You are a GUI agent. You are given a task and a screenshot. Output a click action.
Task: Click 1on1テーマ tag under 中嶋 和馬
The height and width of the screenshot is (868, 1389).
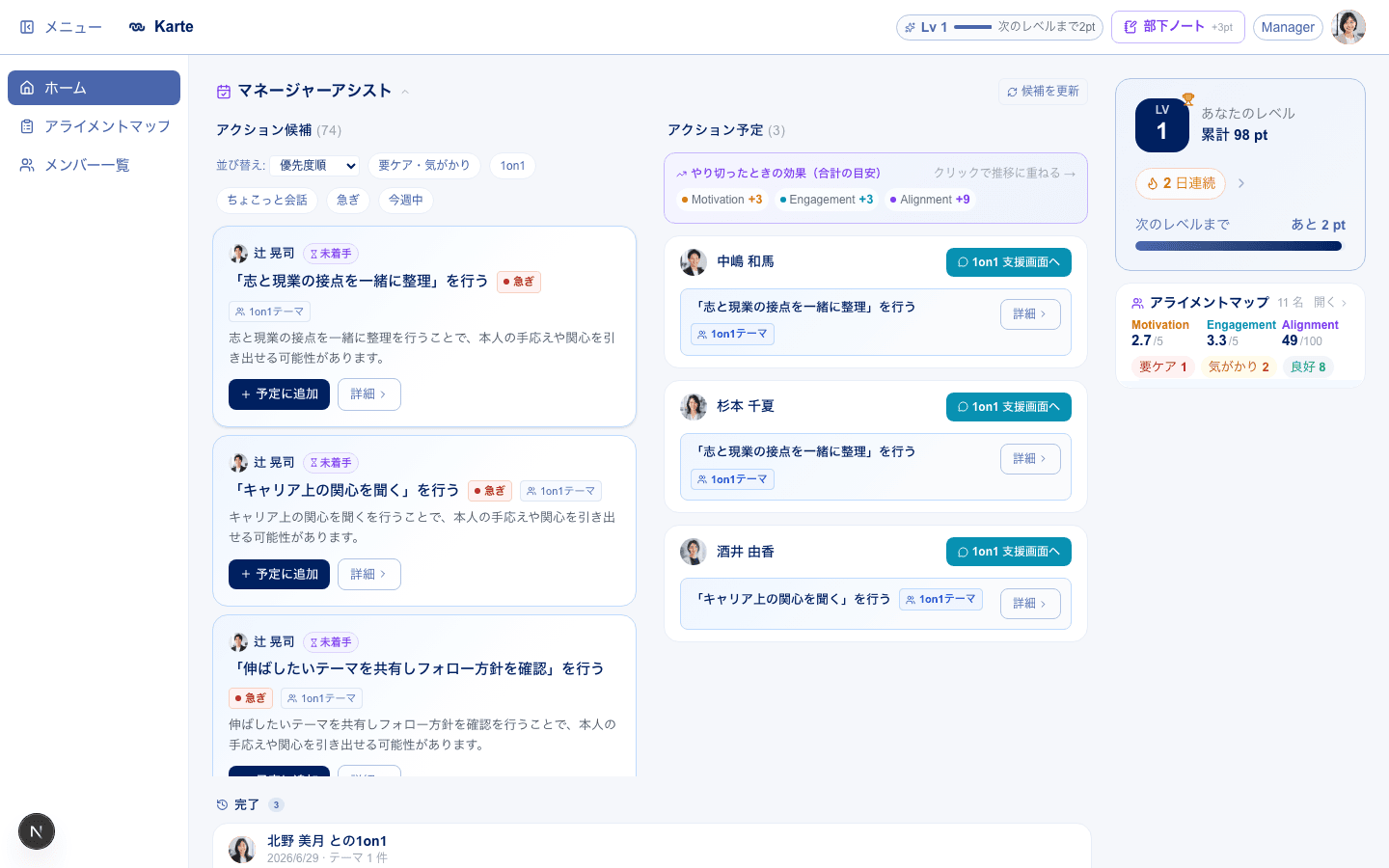[732, 335]
